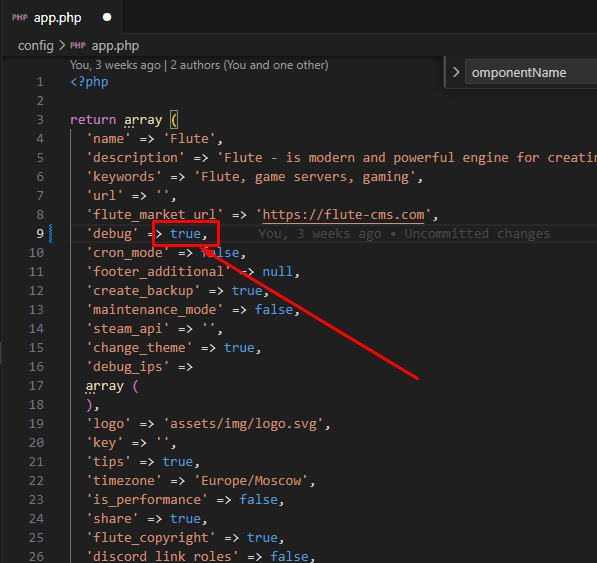Click the 'assets/img/logo.svg' string

(x=243, y=424)
